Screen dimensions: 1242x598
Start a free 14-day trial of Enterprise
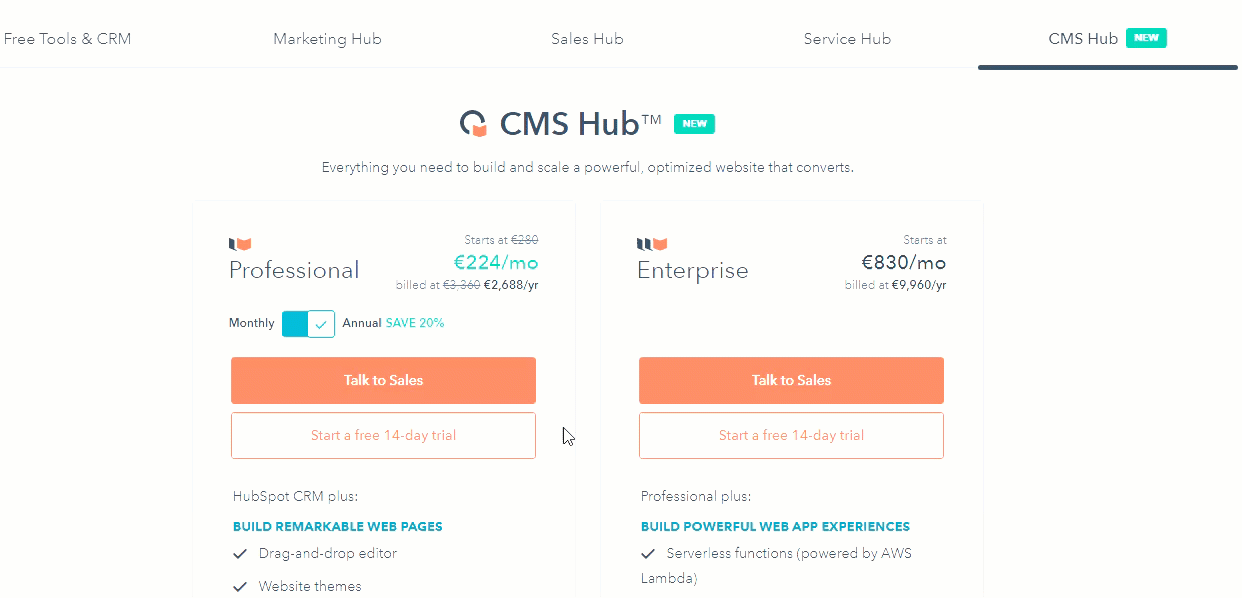[791, 435]
